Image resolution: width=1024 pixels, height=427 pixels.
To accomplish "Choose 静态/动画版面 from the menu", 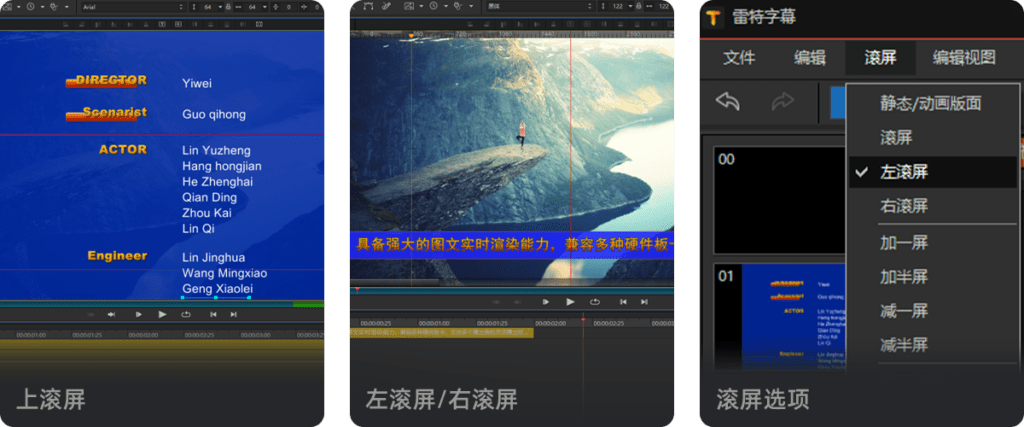I will (933, 103).
